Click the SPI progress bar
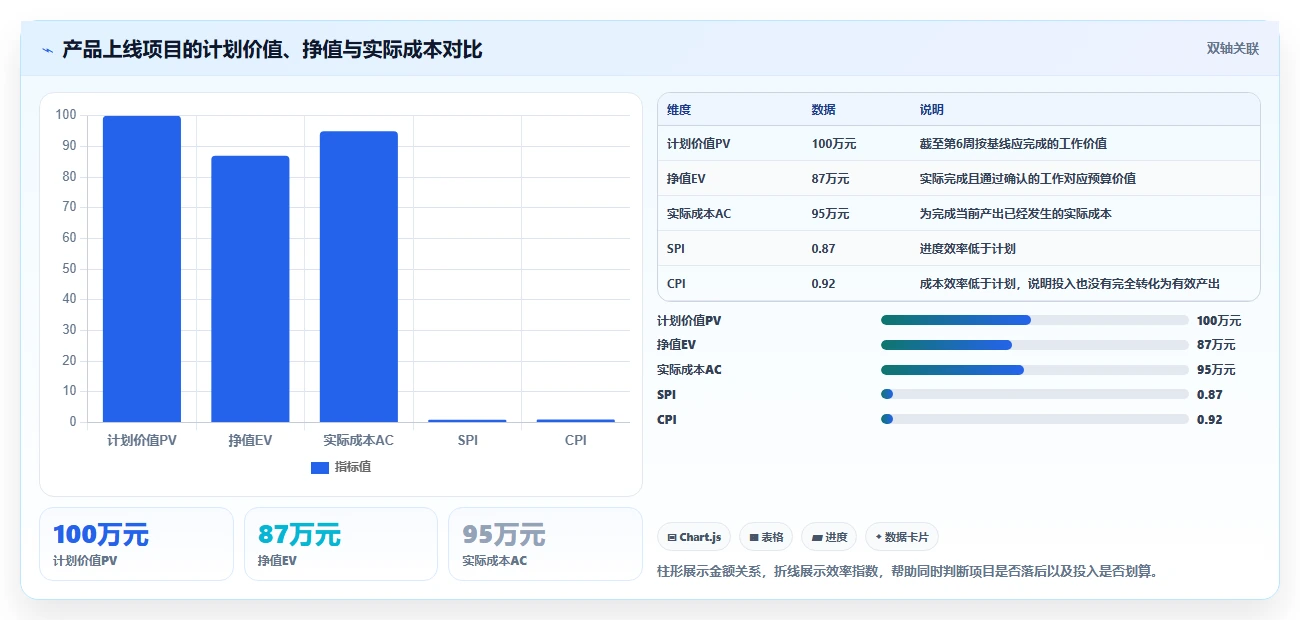Image resolution: width=1300 pixels, height=620 pixels. (1035, 394)
